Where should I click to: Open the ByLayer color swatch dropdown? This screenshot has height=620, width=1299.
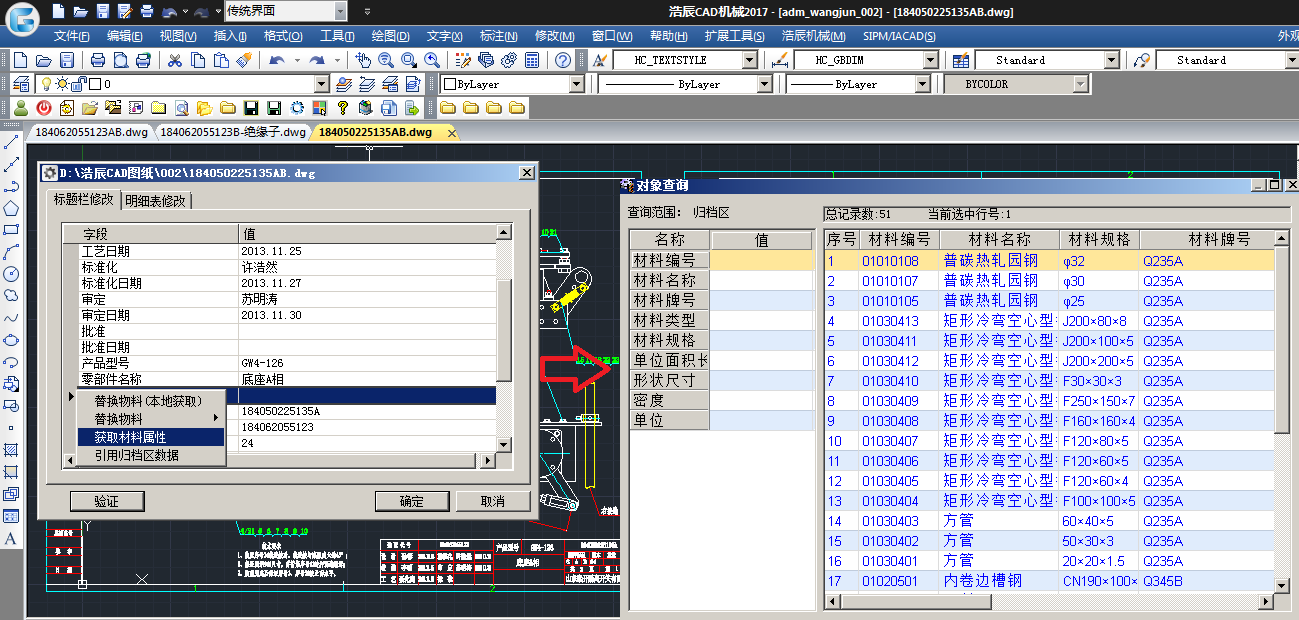(575, 85)
